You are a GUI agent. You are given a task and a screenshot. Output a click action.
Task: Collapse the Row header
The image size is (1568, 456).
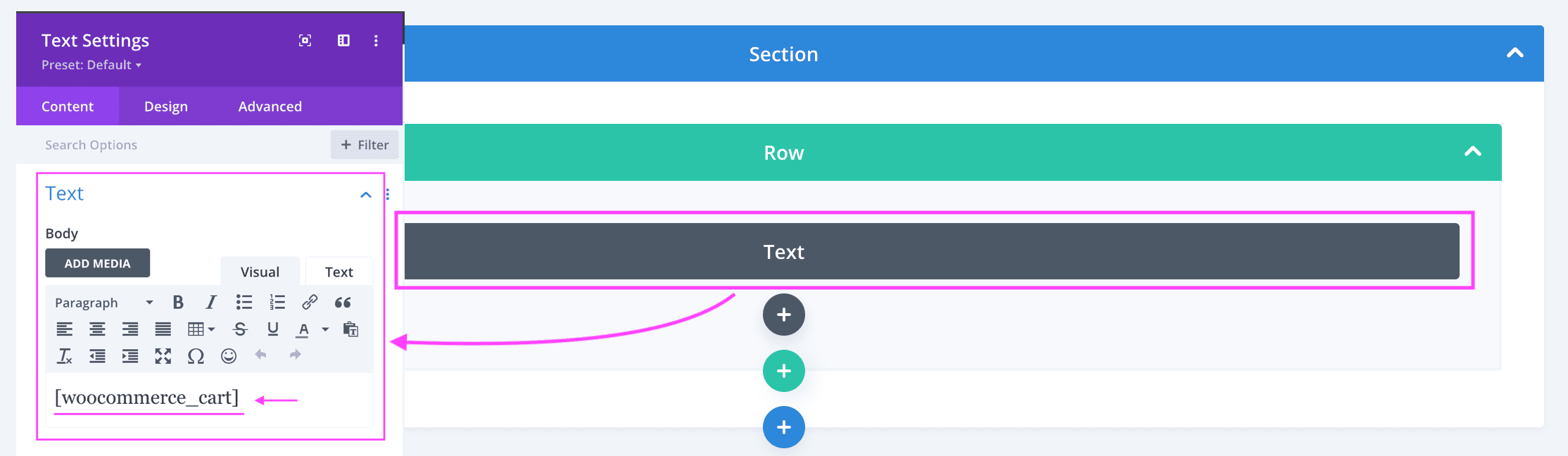tap(1472, 151)
